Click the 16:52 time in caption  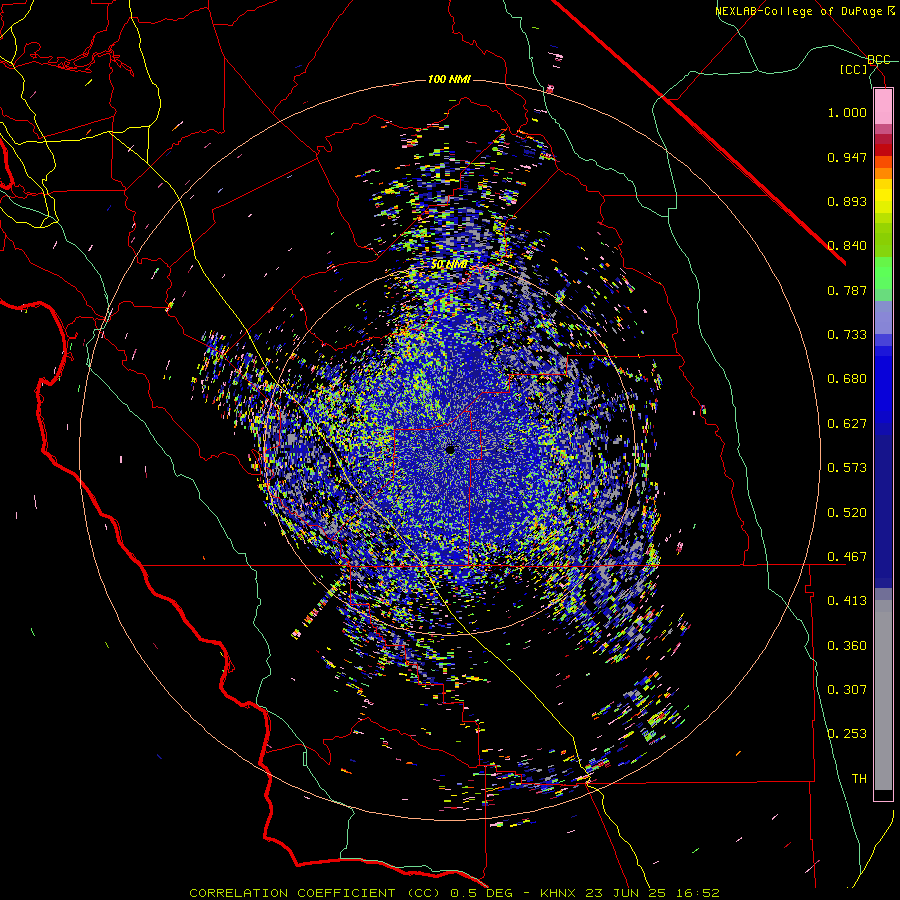tap(699, 893)
